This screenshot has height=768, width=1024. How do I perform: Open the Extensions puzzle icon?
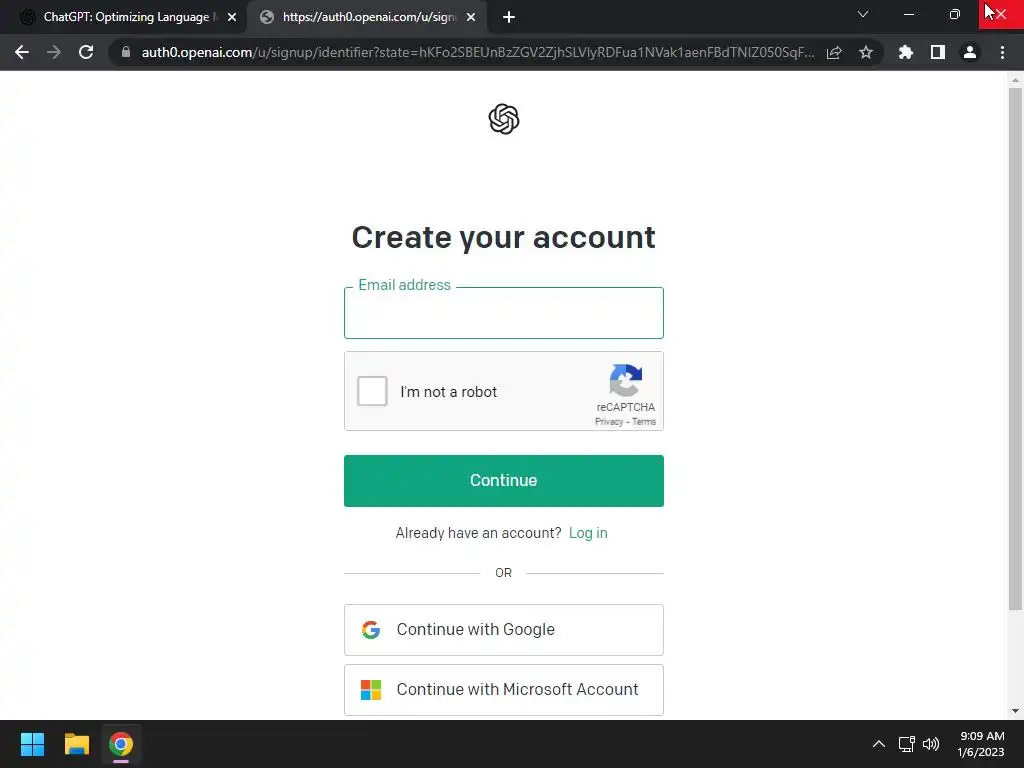click(x=906, y=52)
